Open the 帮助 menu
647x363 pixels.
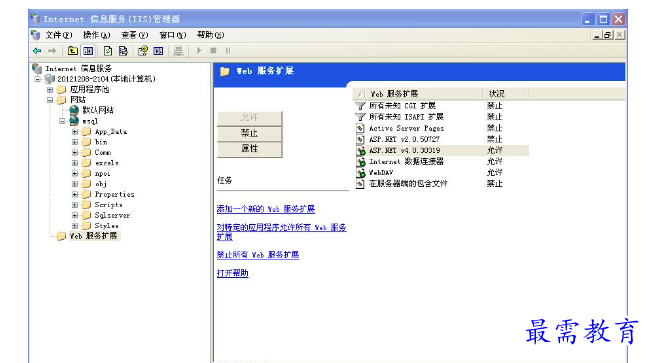coord(210,35)
